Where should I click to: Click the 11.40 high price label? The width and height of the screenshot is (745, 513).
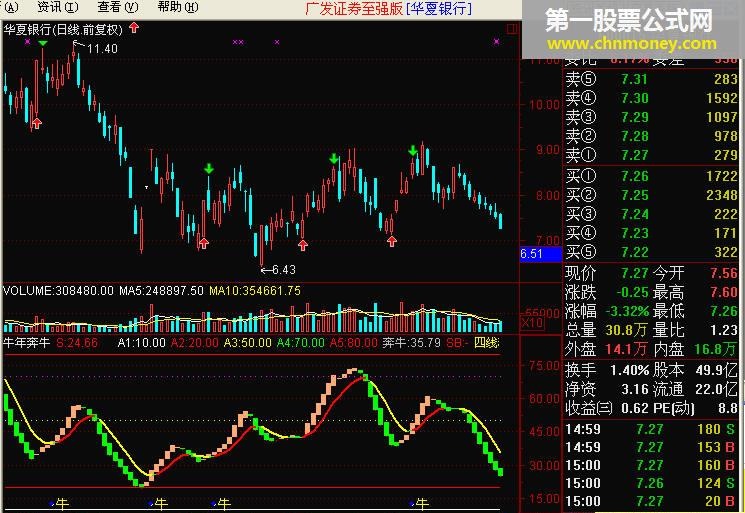[x=102, y=49]
